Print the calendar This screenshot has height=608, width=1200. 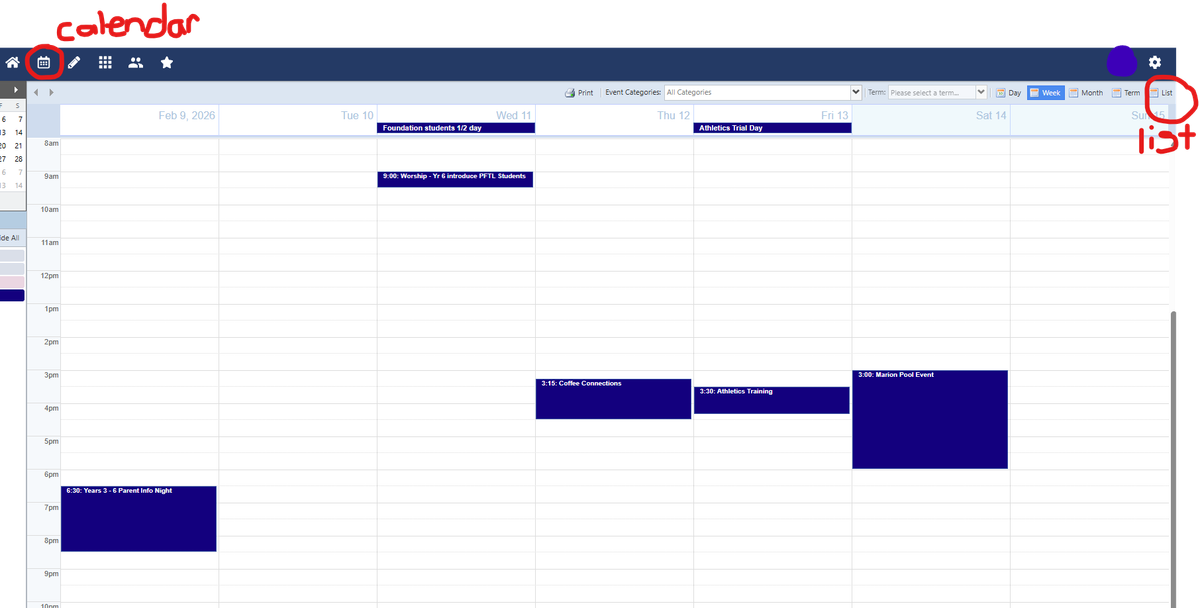tap(579, 93)
